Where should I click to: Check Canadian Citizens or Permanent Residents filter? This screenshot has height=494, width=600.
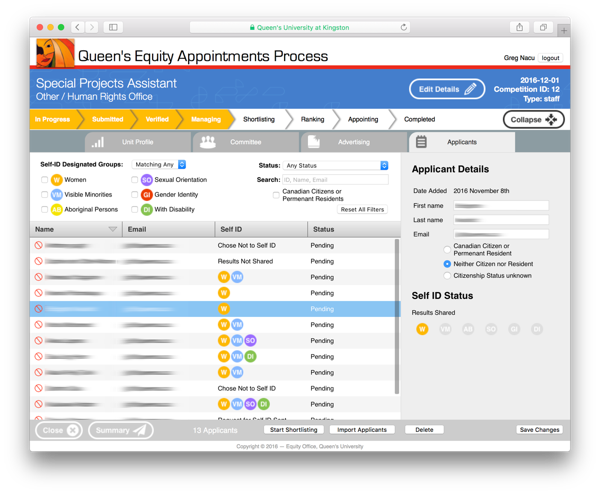point(276,195)
